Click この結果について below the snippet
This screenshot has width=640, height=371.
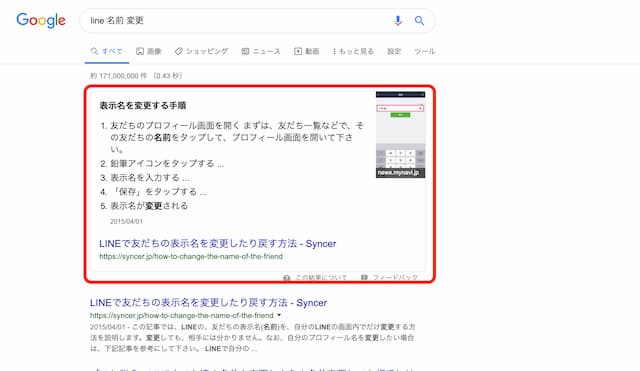click(315, 278)
